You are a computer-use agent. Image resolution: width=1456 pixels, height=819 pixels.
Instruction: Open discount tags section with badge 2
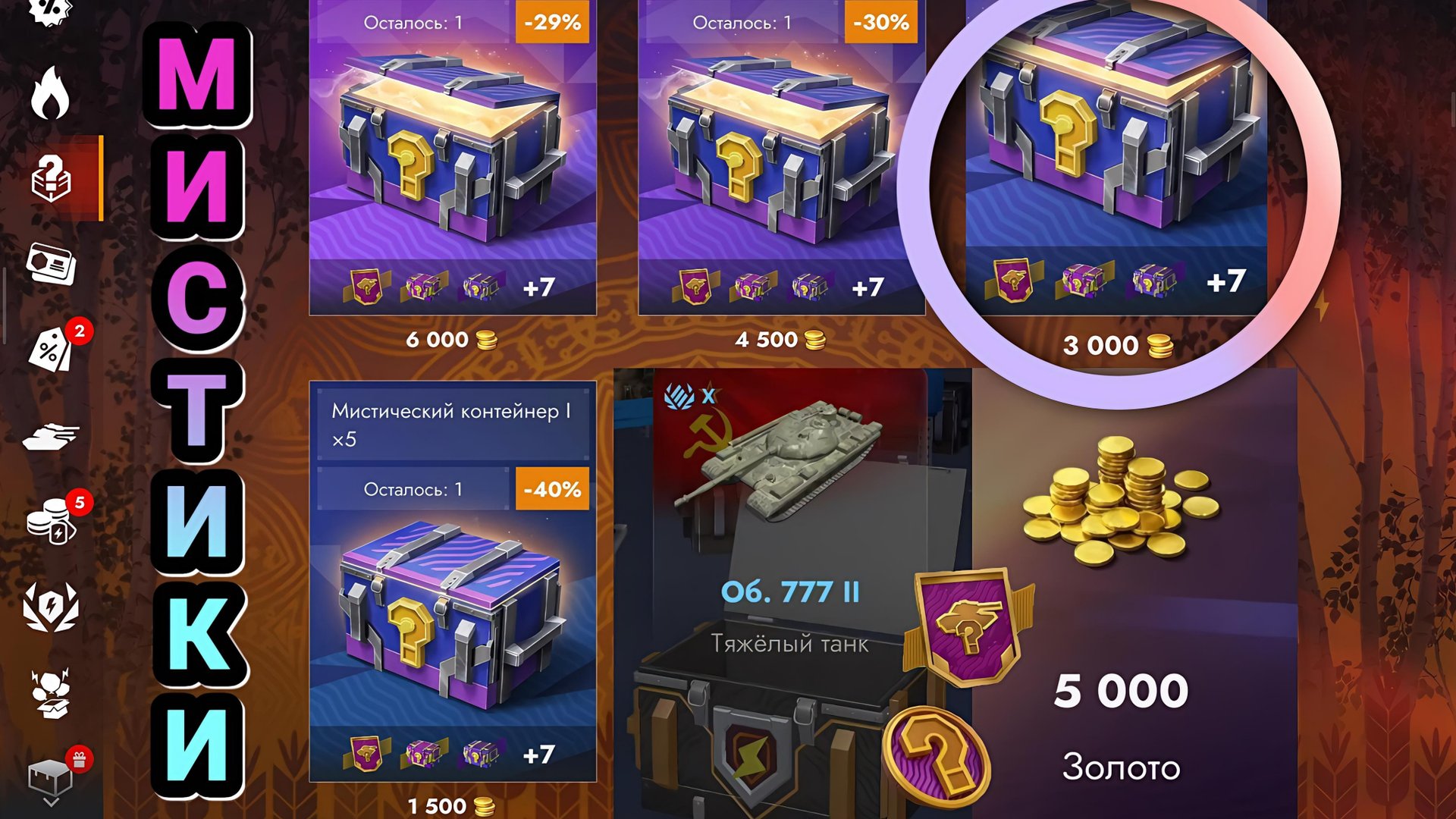pyautogui.click(x=52, y=350)
